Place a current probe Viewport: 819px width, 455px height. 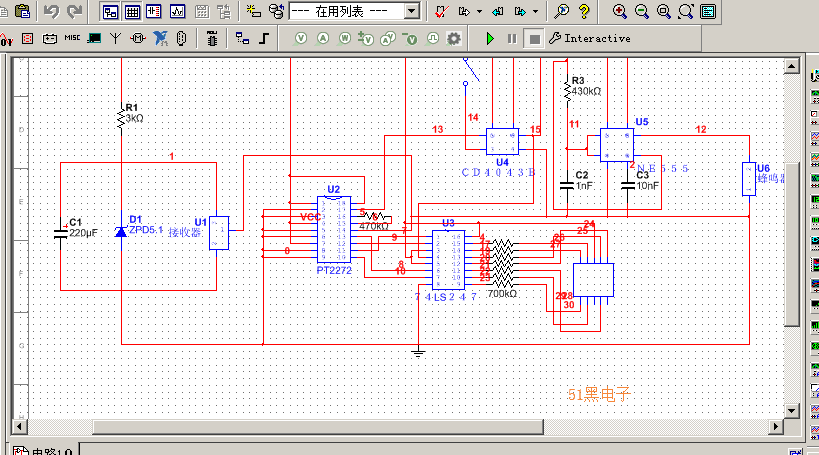pyautogui.click(x=323, y=38)
